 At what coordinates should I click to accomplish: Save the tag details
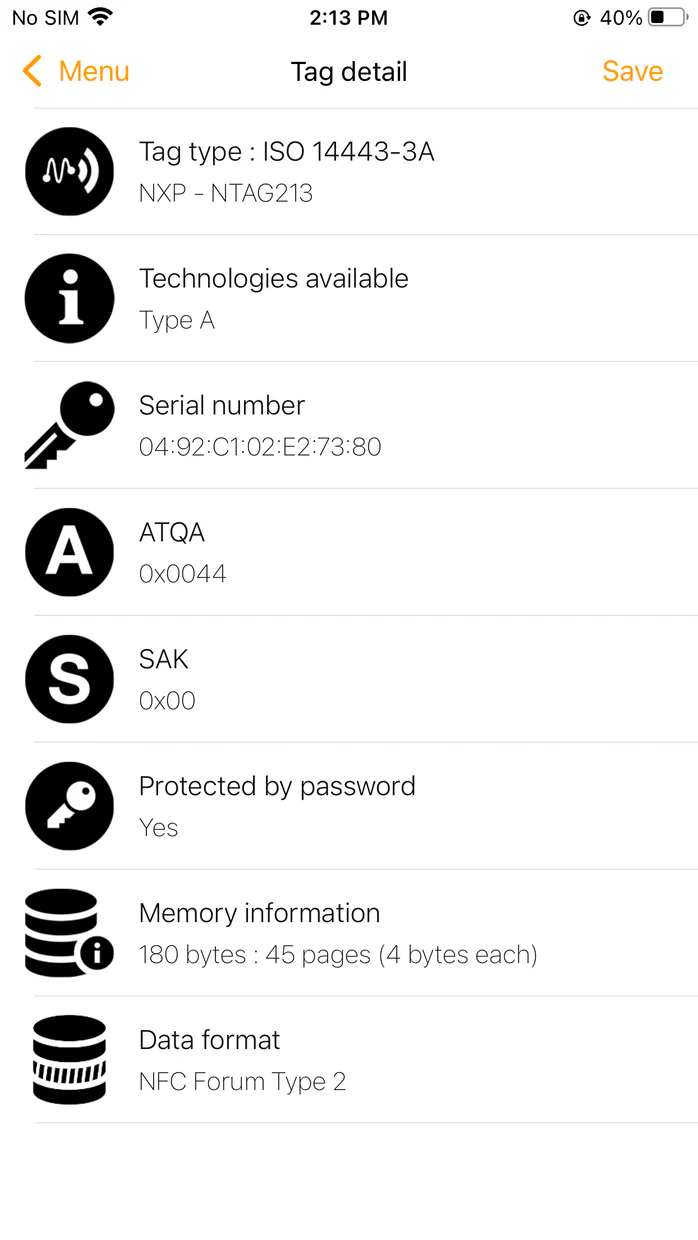(632, 71)
